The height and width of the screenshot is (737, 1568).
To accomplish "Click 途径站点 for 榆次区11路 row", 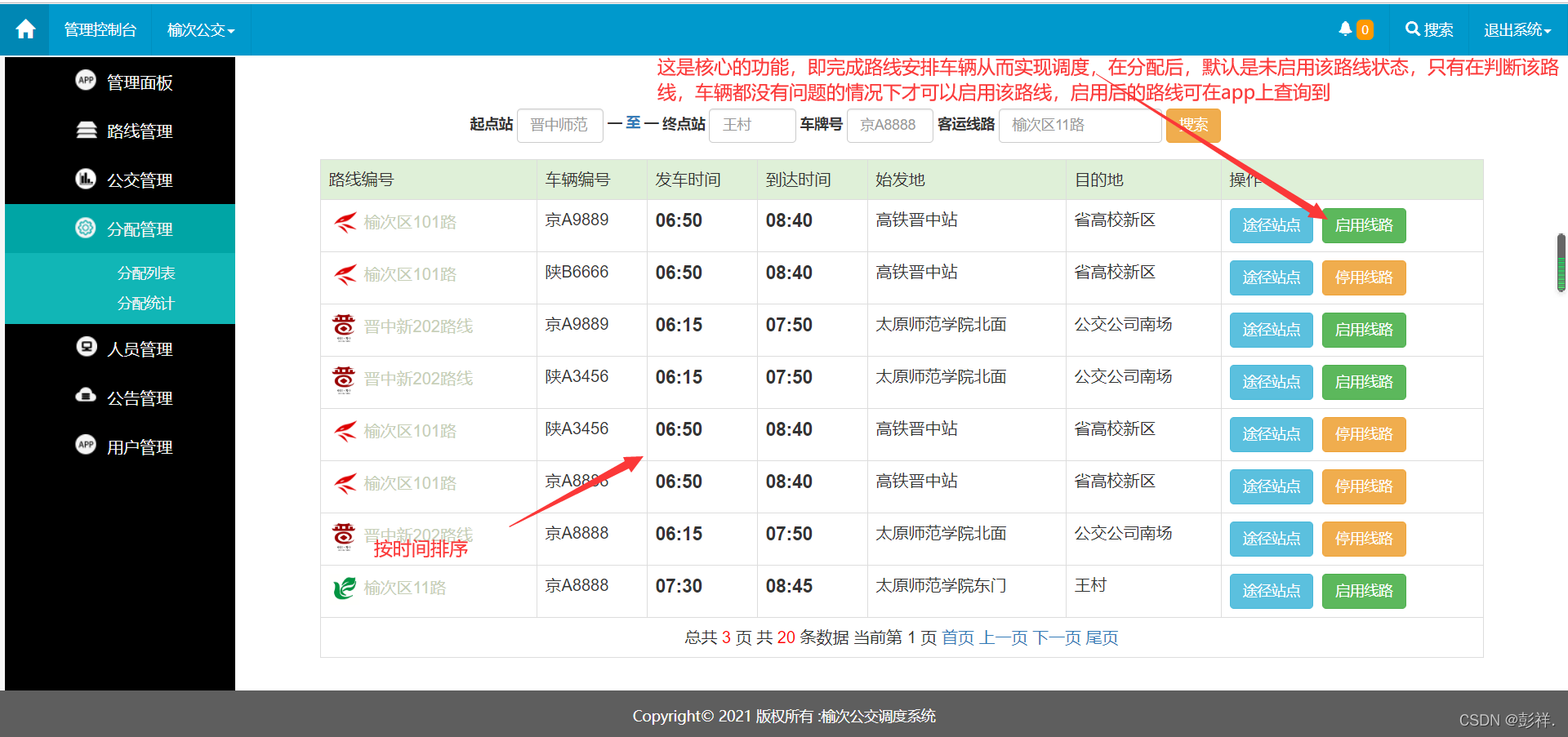I will click(1272, 591).
